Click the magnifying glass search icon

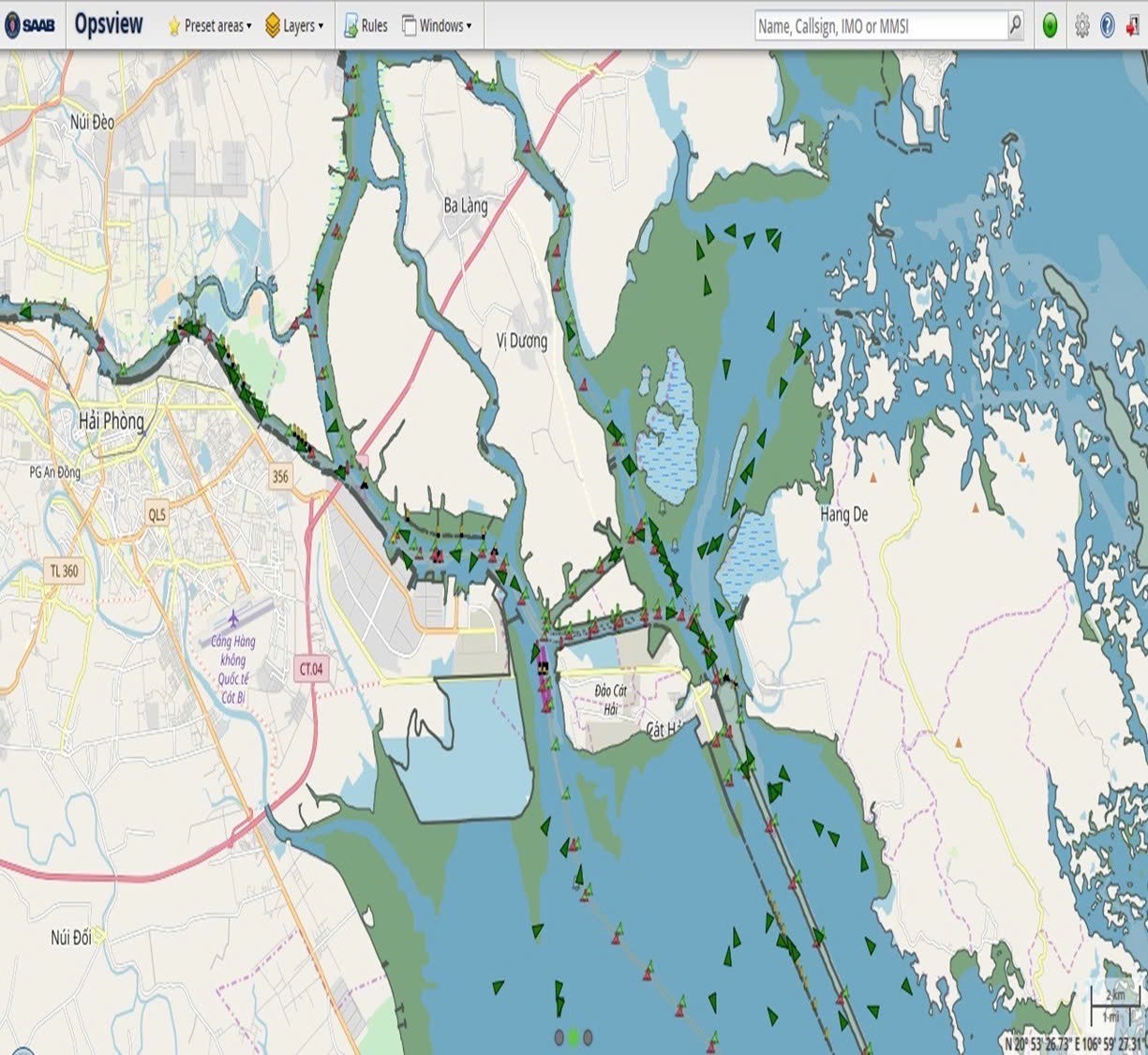point(1015,25)
